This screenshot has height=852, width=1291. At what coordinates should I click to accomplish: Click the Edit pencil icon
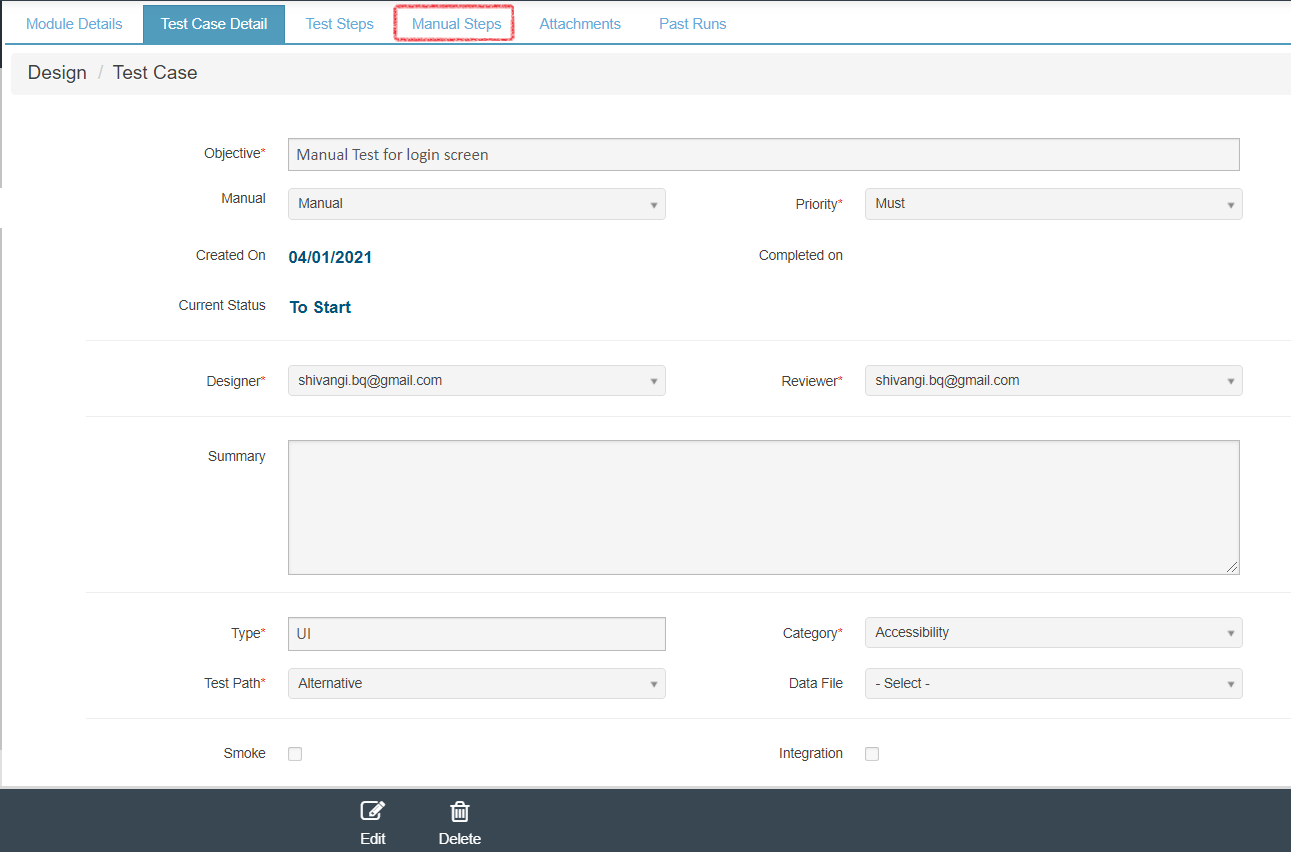pyautogui.click(x=373, y=811)
